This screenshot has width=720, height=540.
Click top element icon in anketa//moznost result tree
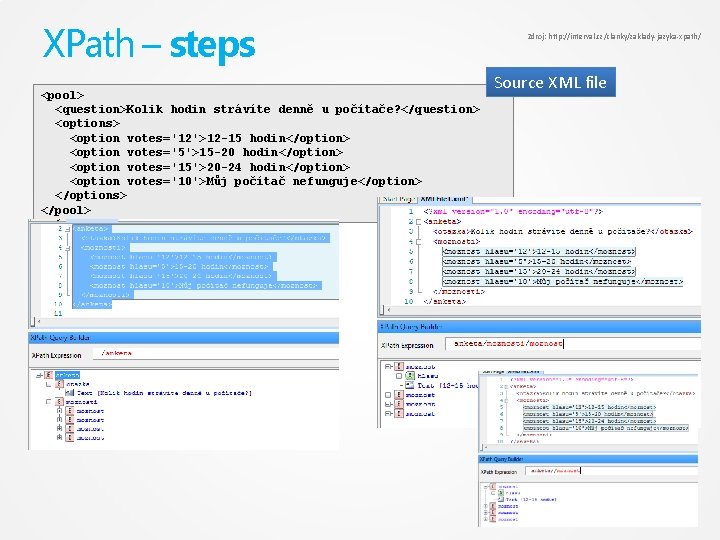coord(493,486)
